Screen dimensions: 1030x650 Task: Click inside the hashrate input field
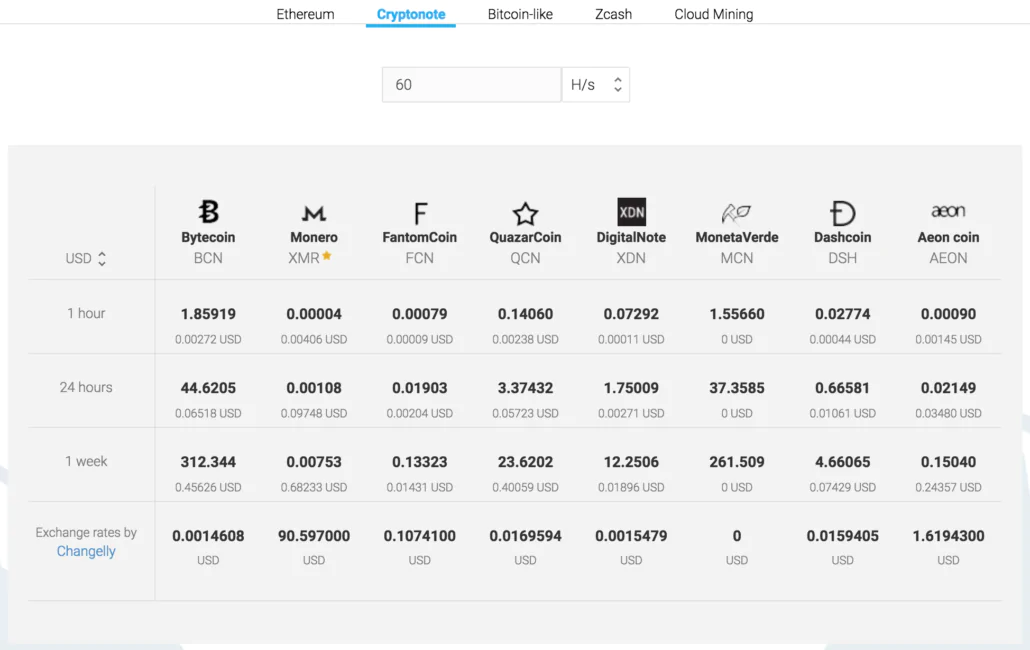pyautogui.click(x=471, y=84)
